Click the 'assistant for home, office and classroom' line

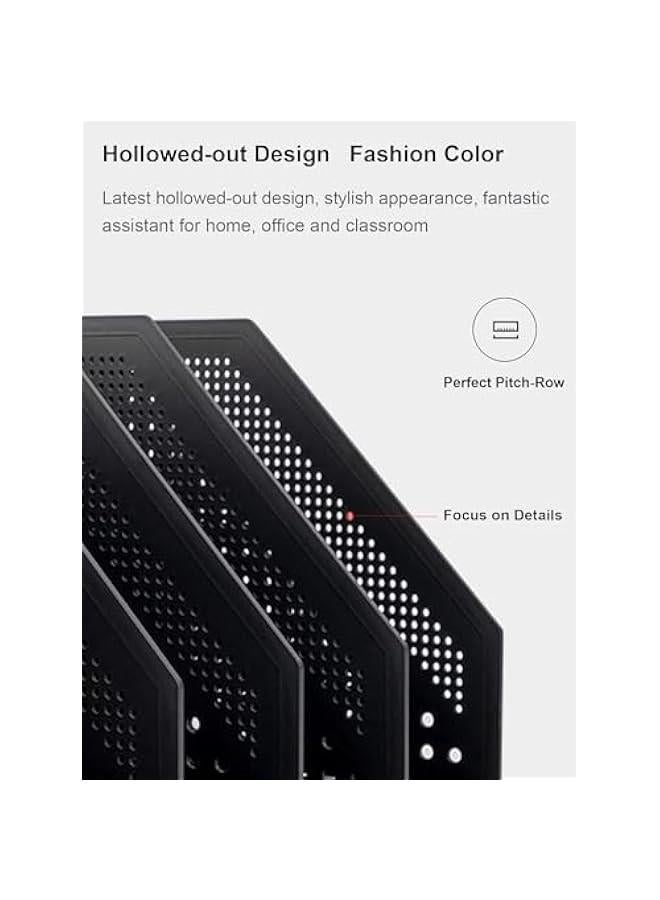click(265, 226)
